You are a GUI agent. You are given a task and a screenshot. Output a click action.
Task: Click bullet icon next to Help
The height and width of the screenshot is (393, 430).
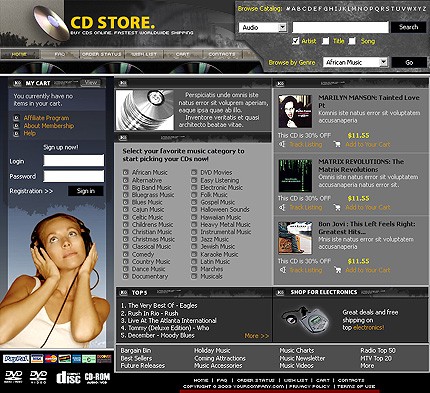pyautogui.click(x=16, y=133)
